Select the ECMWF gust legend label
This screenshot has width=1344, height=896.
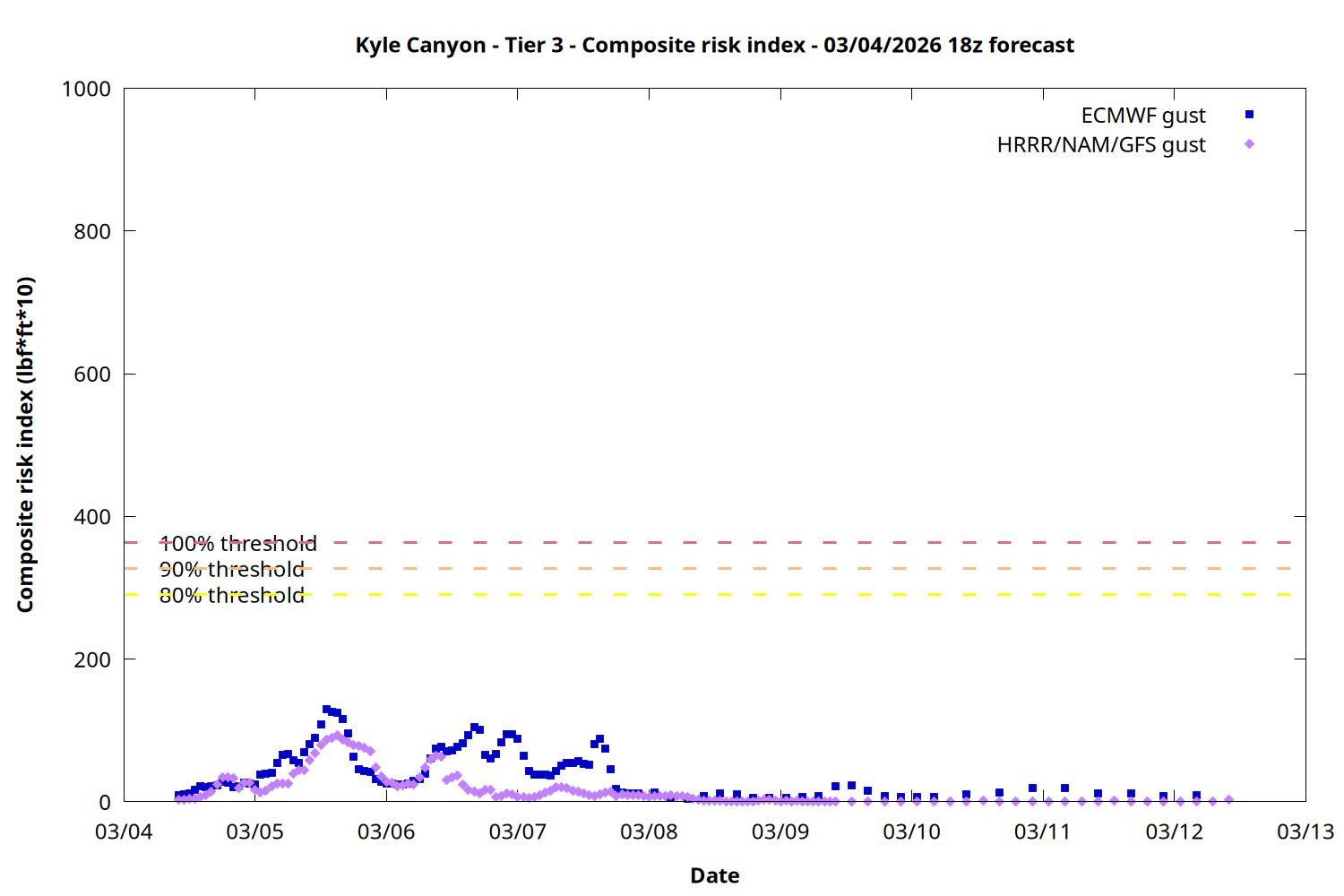1142,116
